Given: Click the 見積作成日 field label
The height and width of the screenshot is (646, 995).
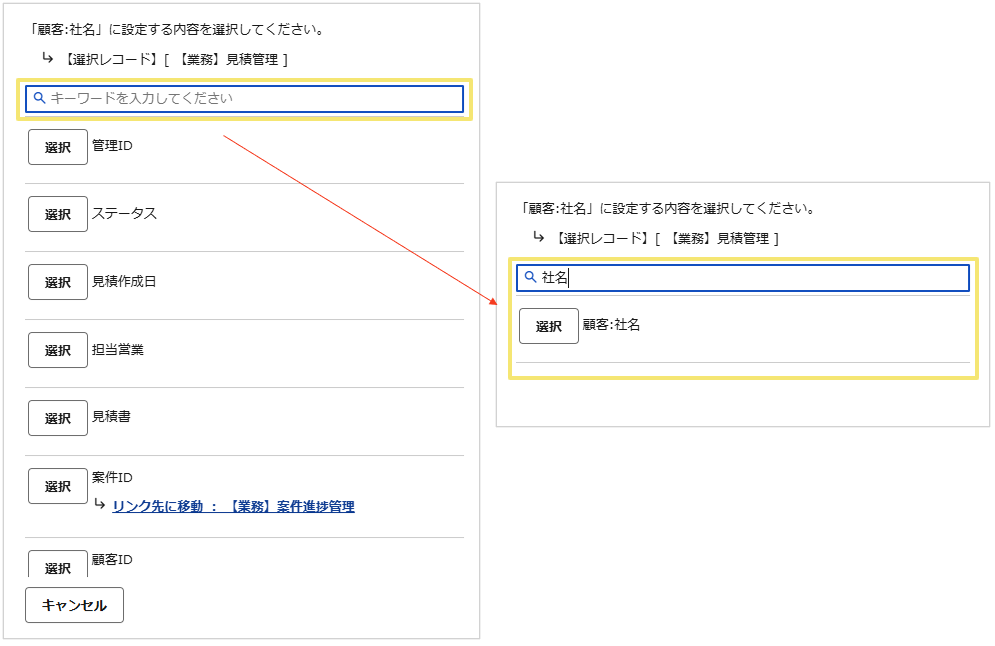Looking at the screenshot, I should click(x=124, y=281).
